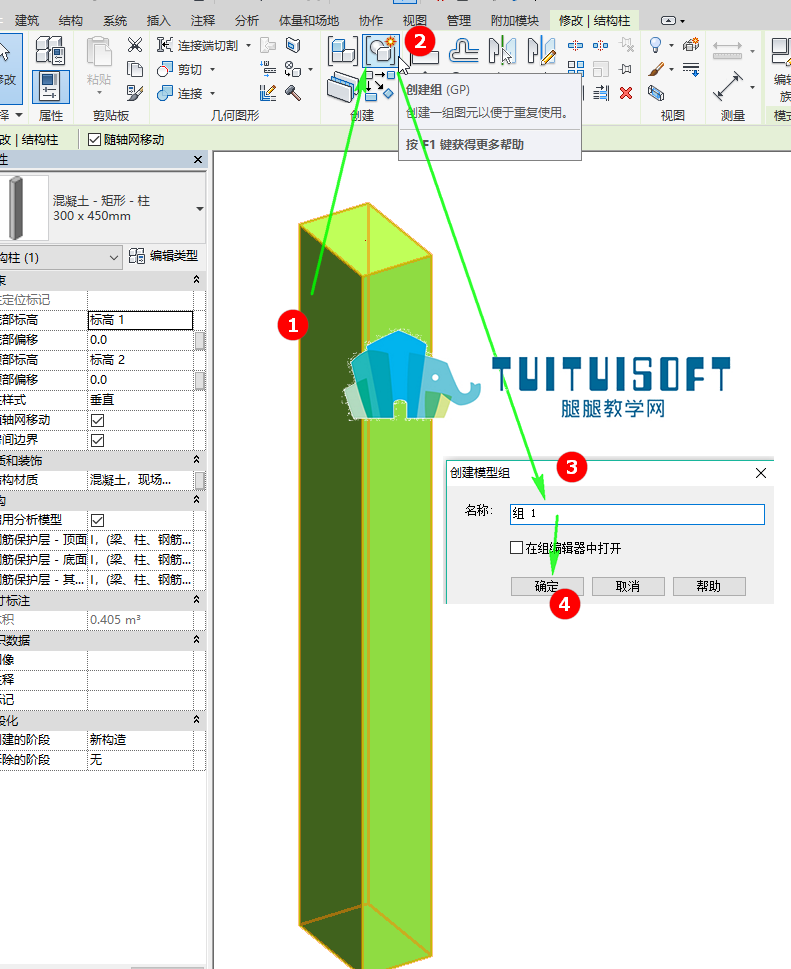Open the 结构 ribbon tab
The width and height of the screenshot is (791, 969).
[70, 20]
